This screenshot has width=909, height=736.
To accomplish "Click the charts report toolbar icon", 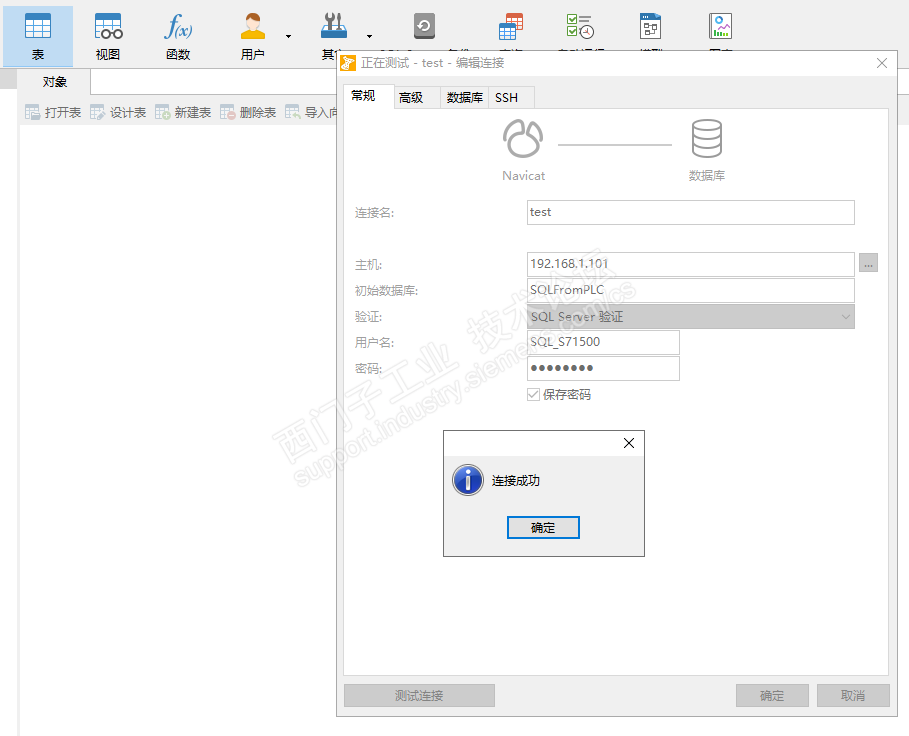I will coord(721,27).
